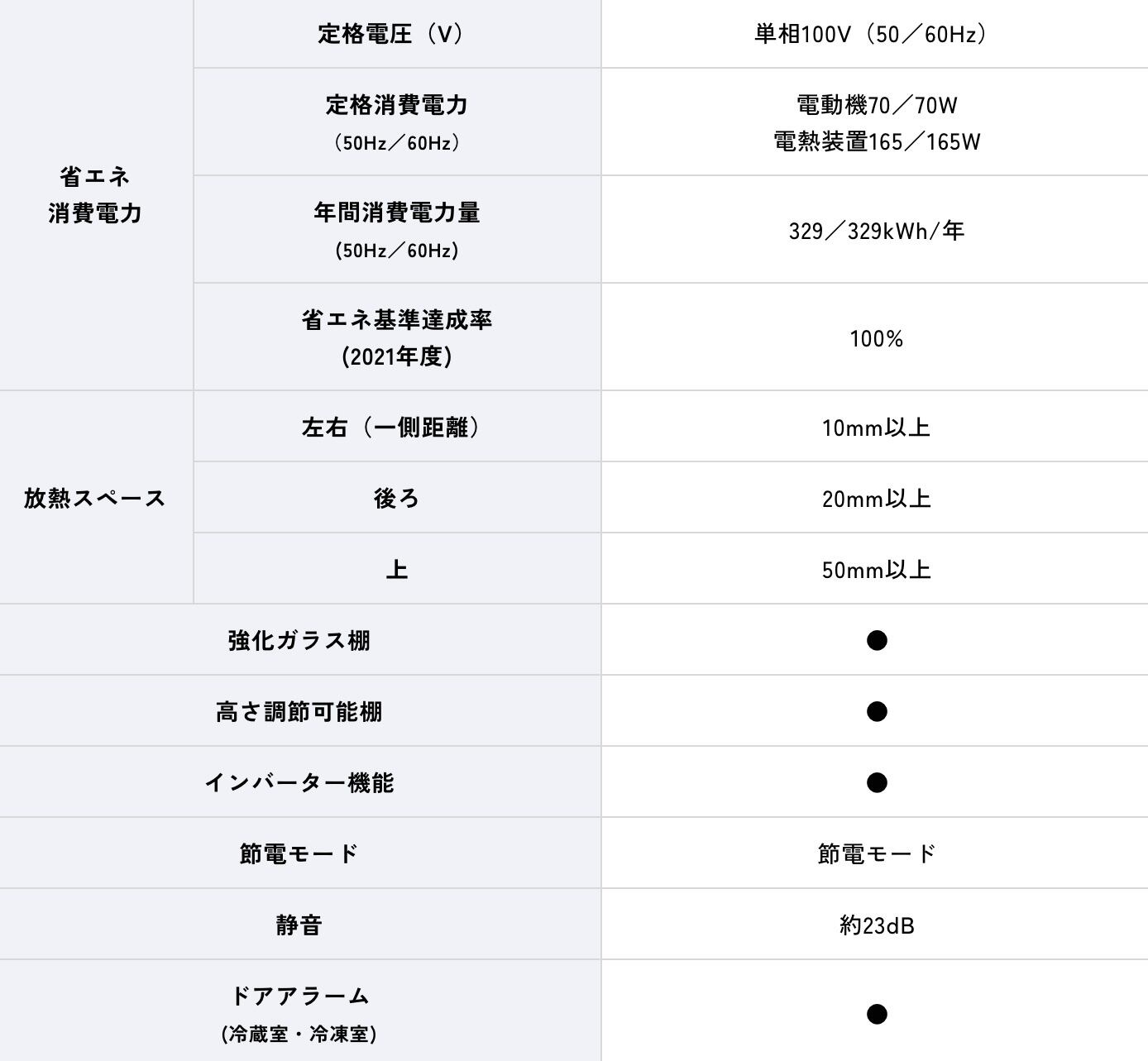Click the ドアアラーム filled circle mark
Image resolution: width=1148 pixels, height=1061 pixels.
point(877,1013)
